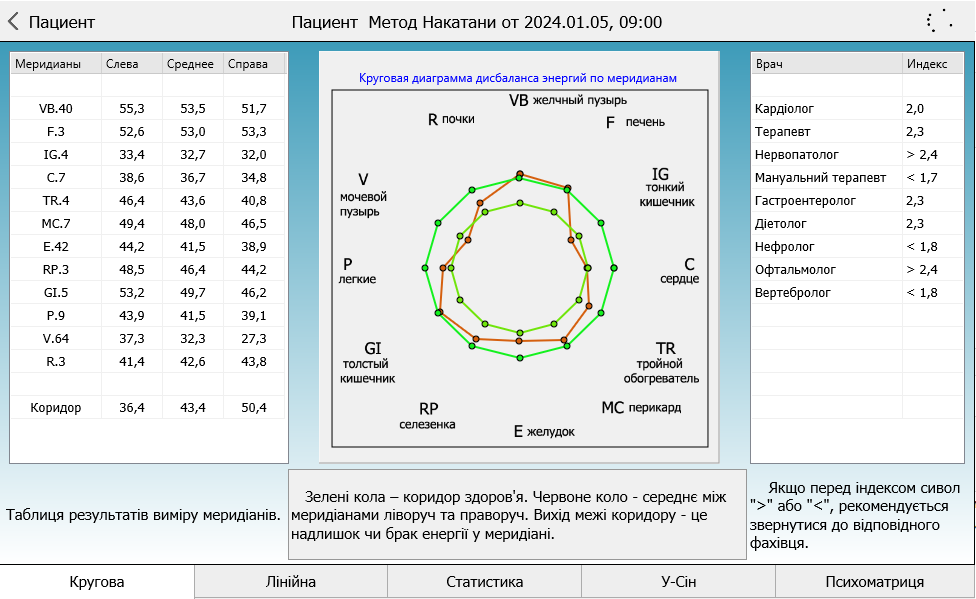Click the Коридор row in the table

56,408
